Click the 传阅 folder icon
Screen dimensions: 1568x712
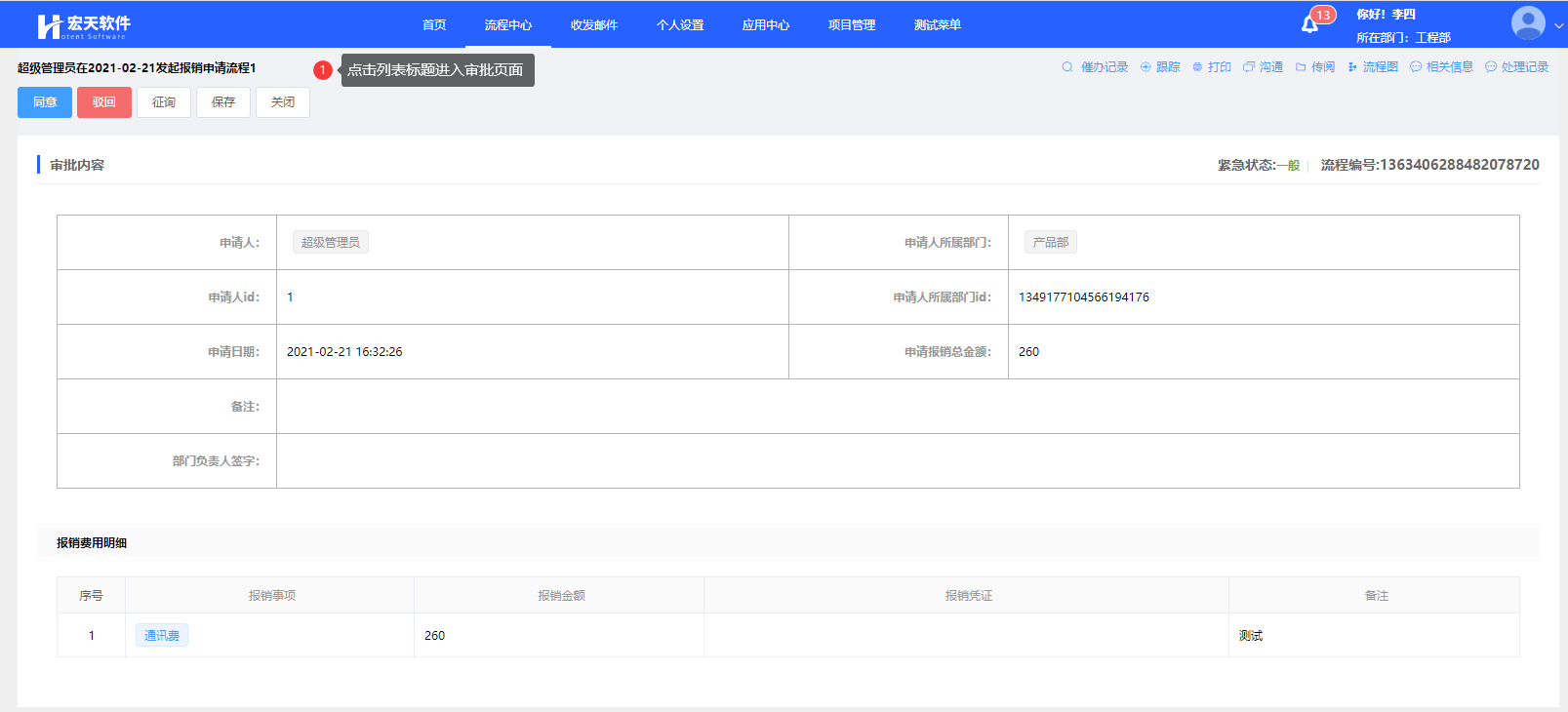(1301, 67)
